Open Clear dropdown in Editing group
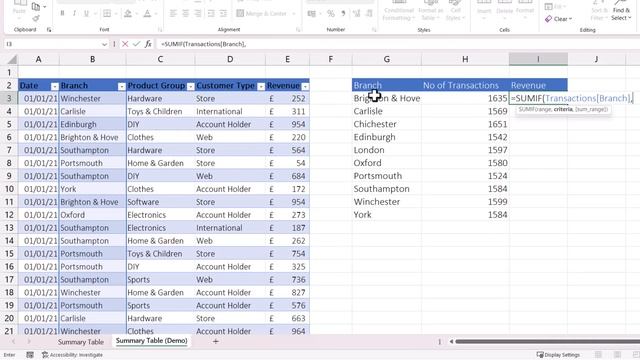This screenshot has width=640, height=360. tap(559, 19)
